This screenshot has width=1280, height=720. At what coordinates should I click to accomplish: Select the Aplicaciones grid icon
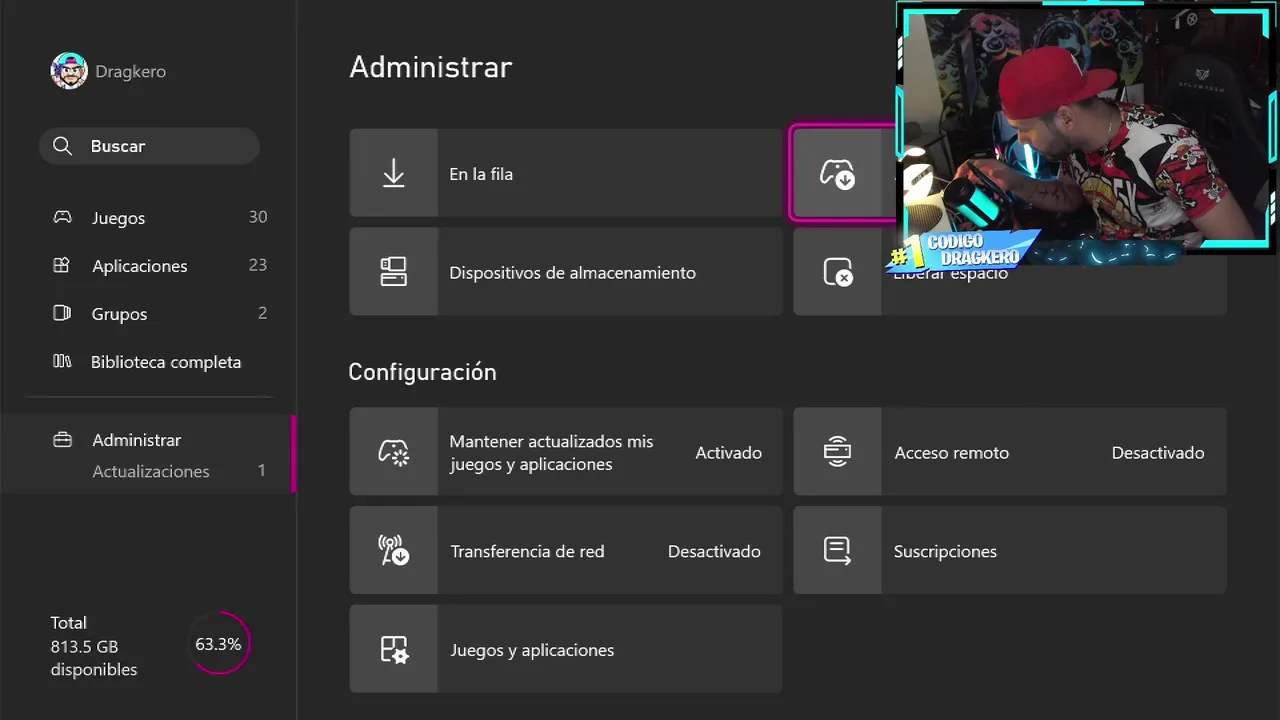click(62, 265)
